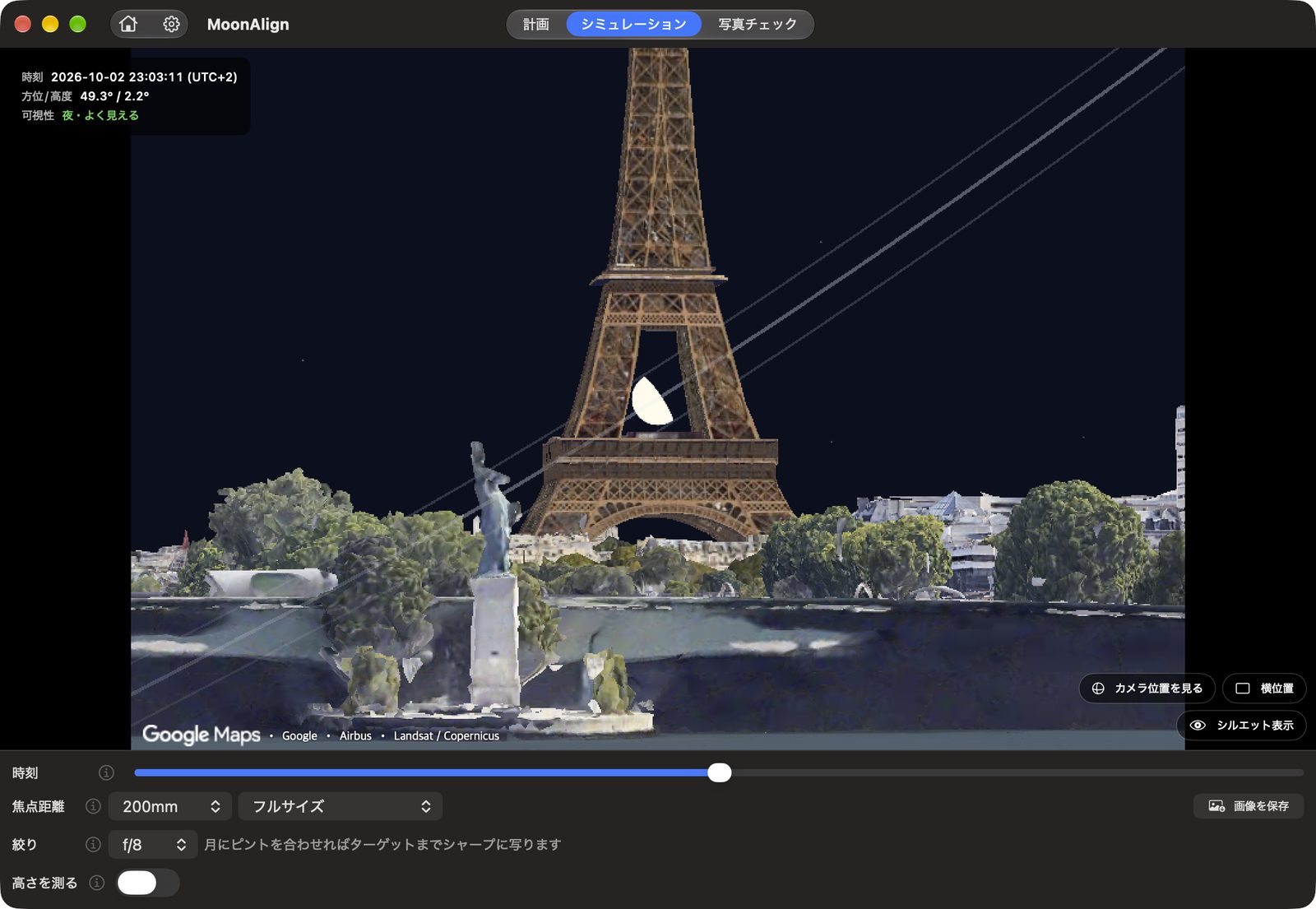The height and width of the screenshot is (909, 1316).
Task: Click カメラ位置を見る button
Action: (x=1147, y=689)
